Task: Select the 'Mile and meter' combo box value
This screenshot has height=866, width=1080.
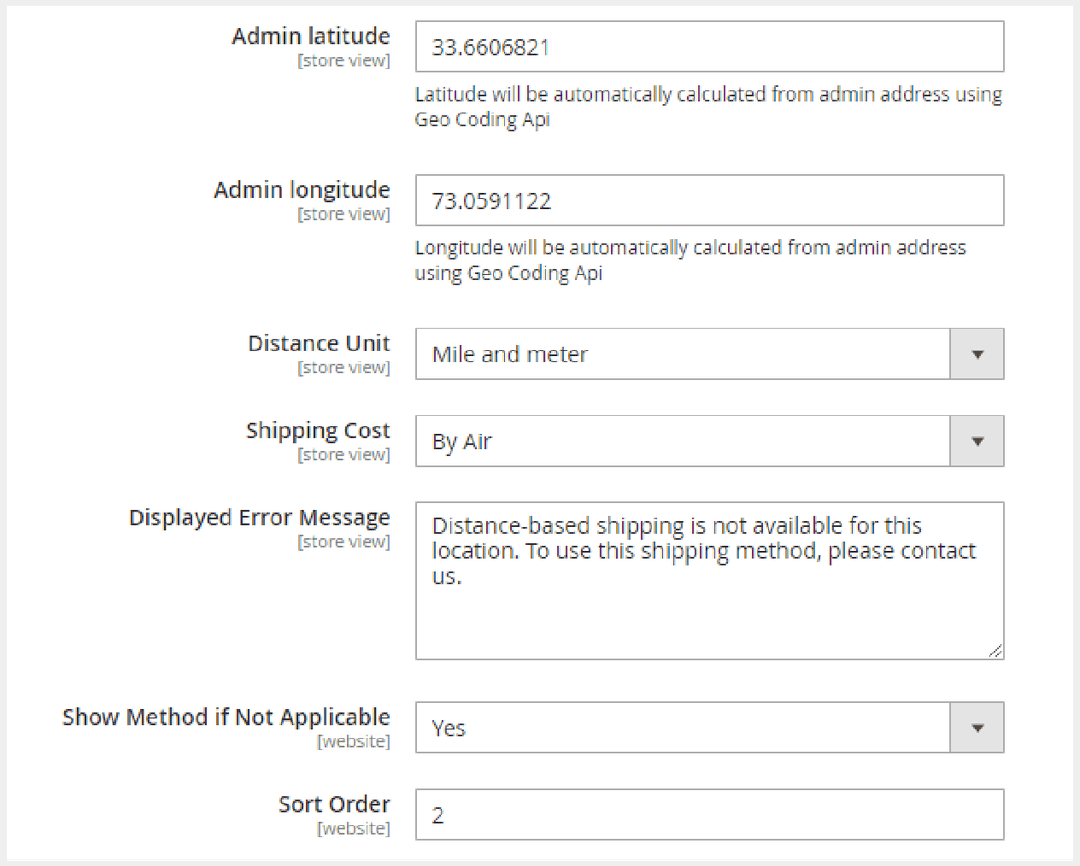Action: (682, 354)
